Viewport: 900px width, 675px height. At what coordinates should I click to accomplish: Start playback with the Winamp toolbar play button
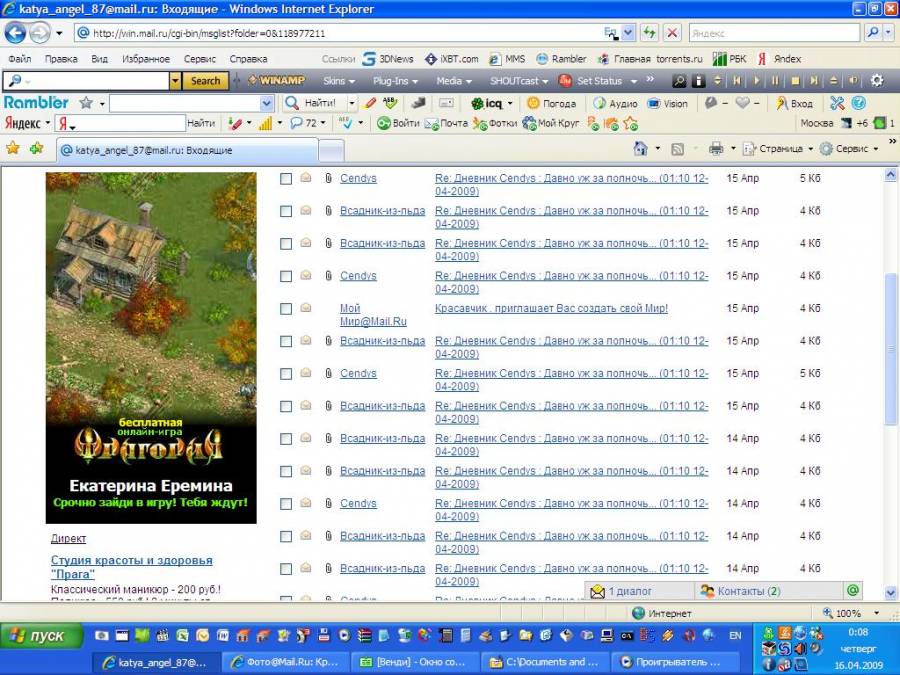[757, 81]
